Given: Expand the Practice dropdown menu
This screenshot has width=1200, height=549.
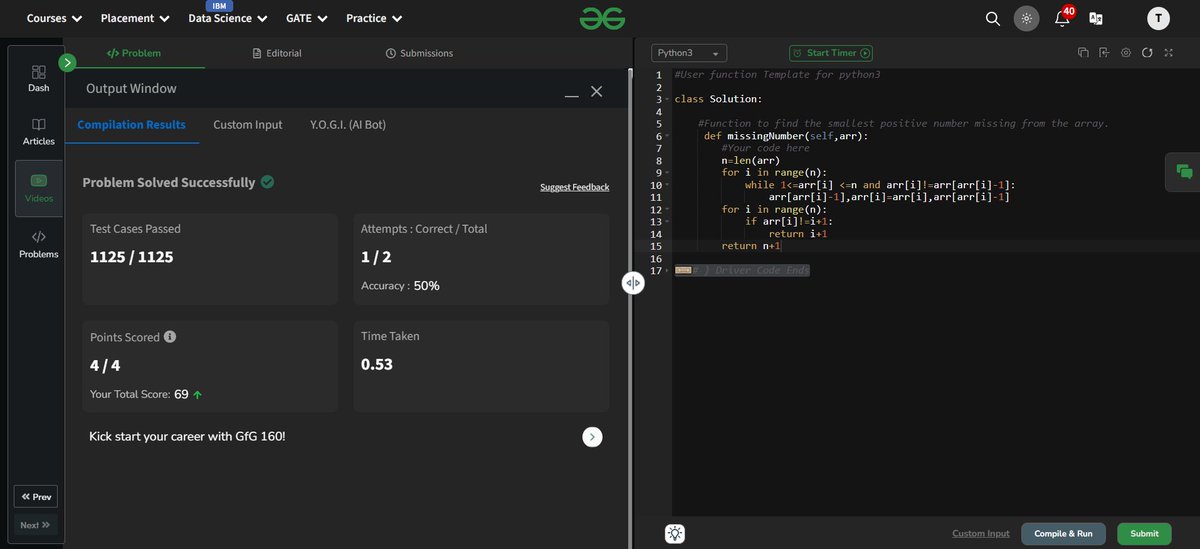Looking at the screenshot, I should 374,18.
